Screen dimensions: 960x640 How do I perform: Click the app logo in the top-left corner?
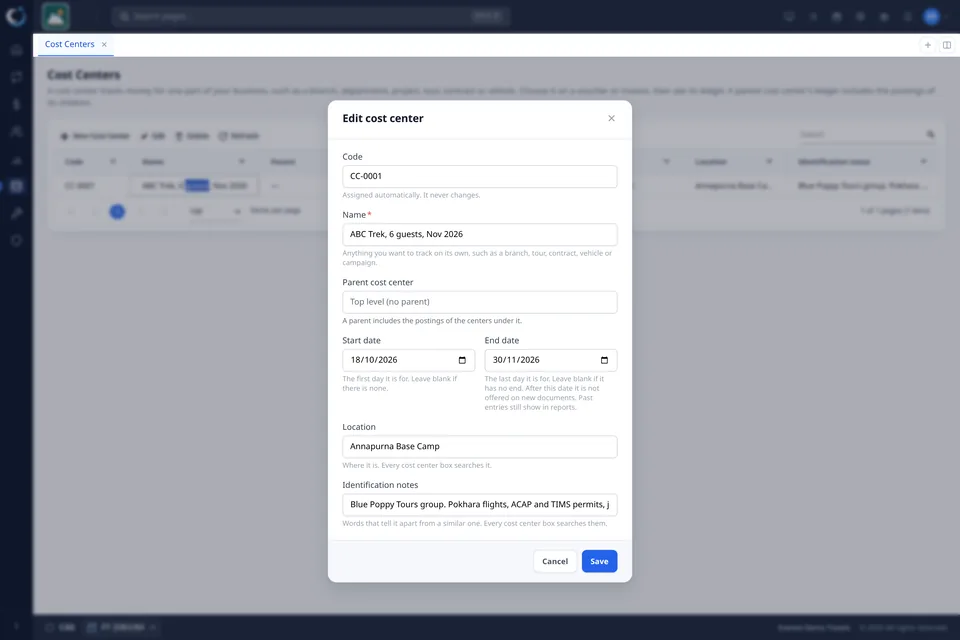16,16
